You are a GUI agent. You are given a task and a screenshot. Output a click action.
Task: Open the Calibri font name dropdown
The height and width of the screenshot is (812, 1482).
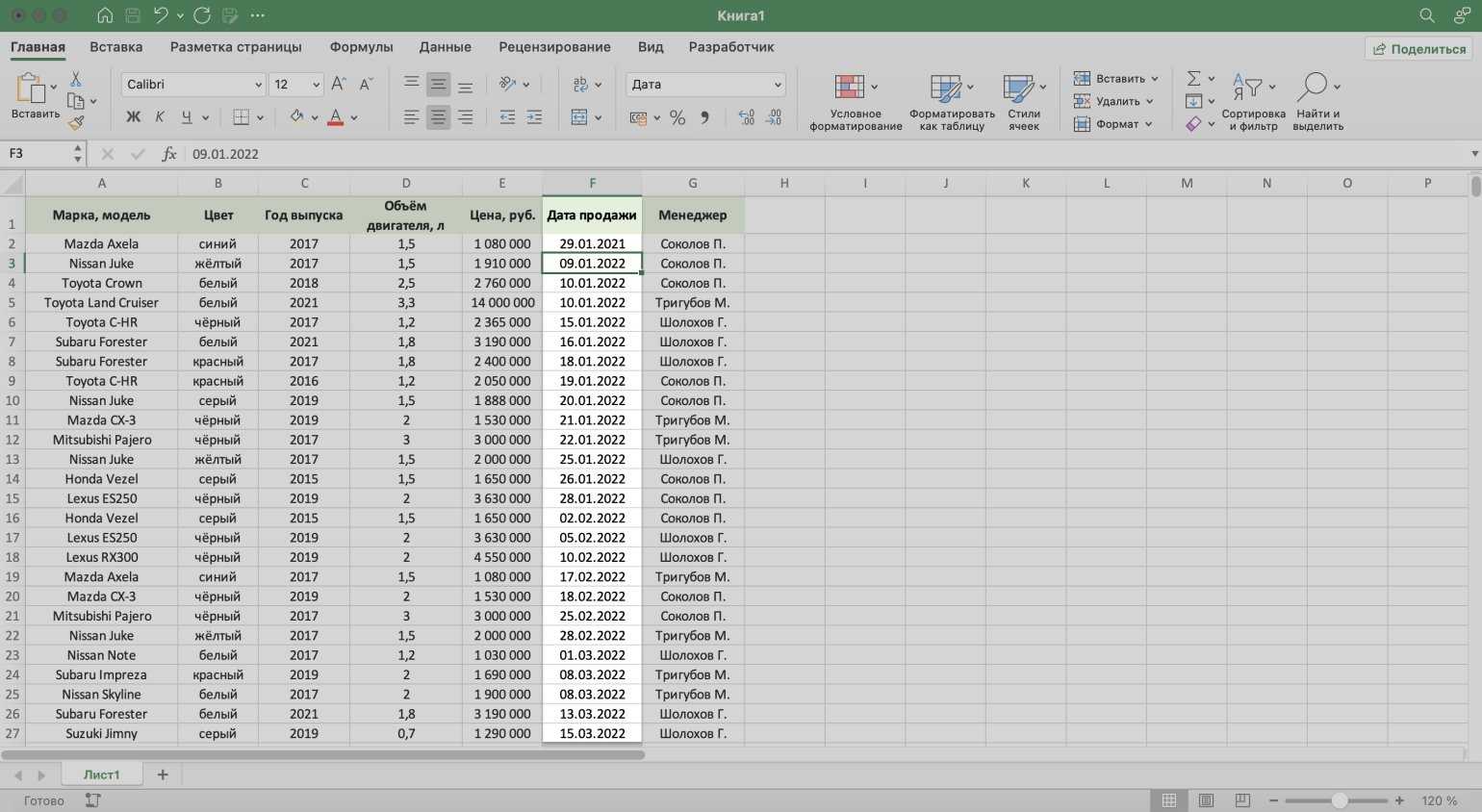[x=258, y=85]
